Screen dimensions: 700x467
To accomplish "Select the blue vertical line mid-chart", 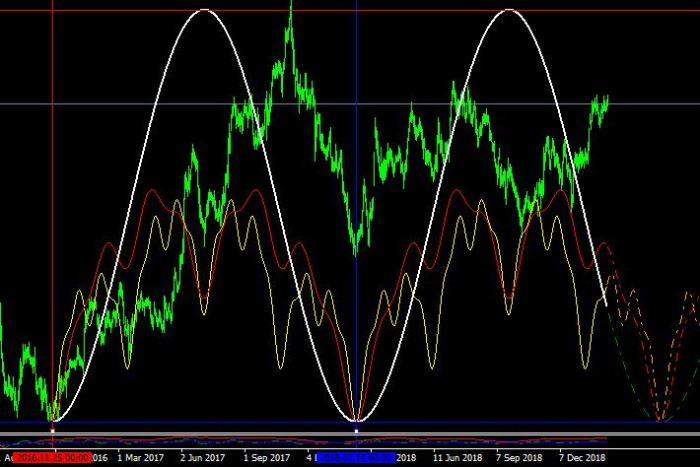I will click(x=356, y=150).
